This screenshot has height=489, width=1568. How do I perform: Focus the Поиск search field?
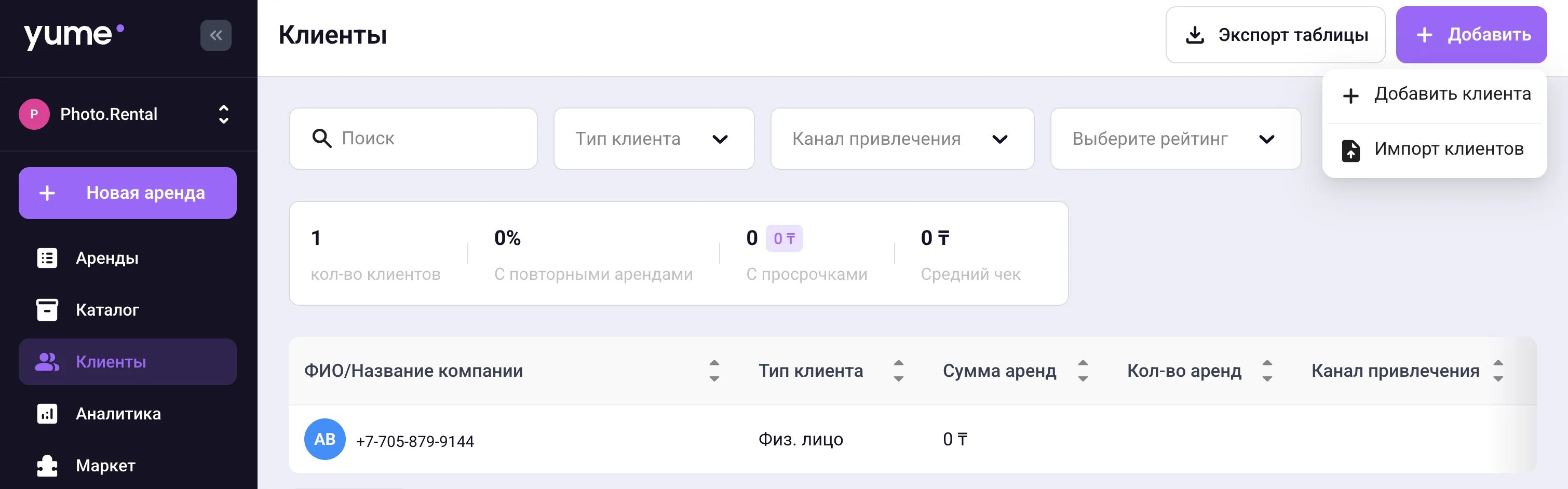click(x=413, y=139)
